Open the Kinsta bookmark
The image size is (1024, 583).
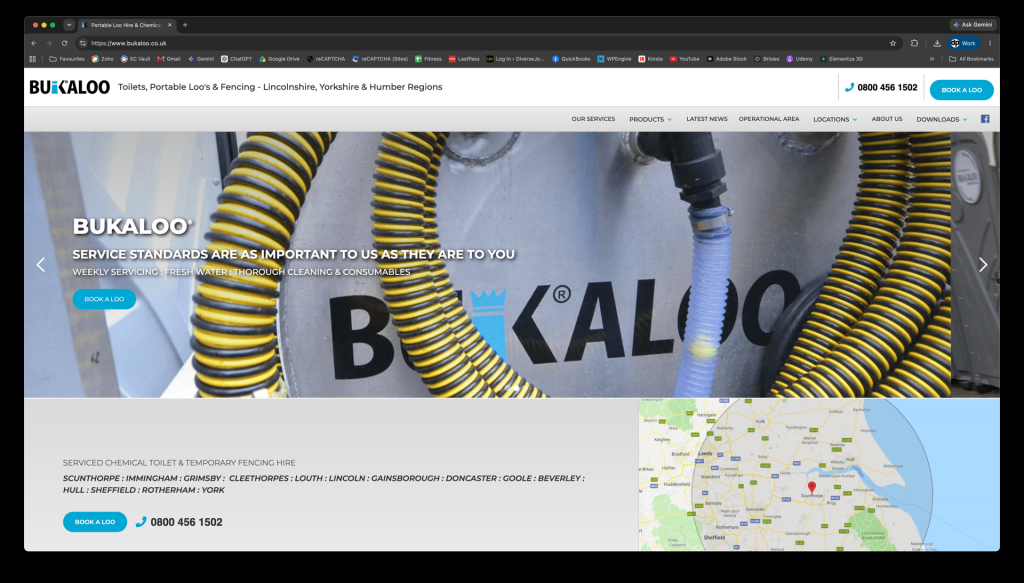coord(650,59)
